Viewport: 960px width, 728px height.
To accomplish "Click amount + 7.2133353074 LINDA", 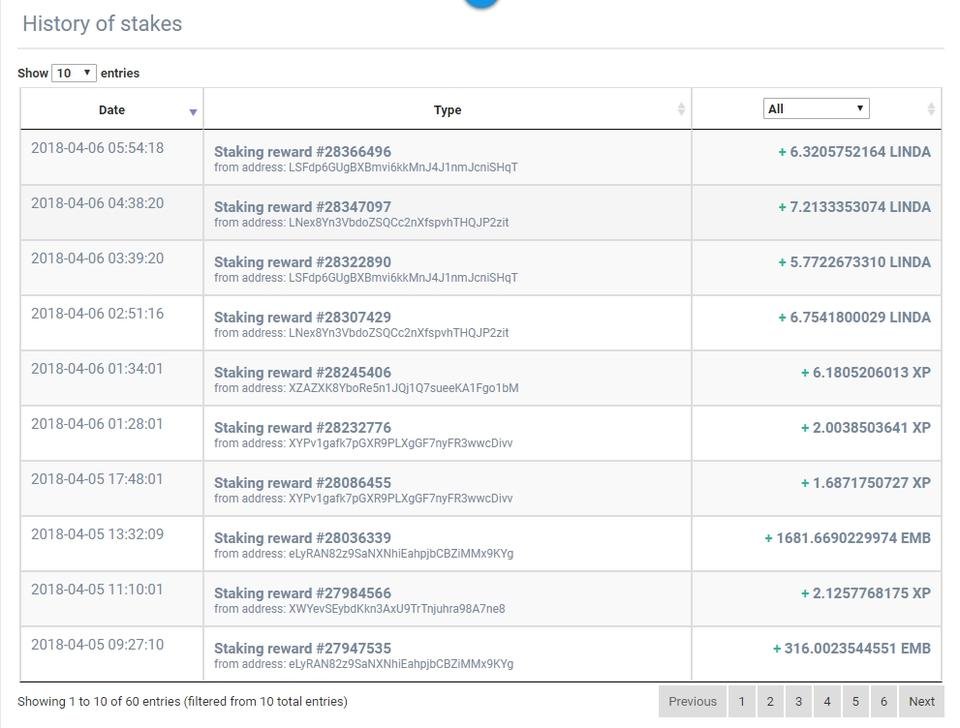I will (x=854, y=207).
